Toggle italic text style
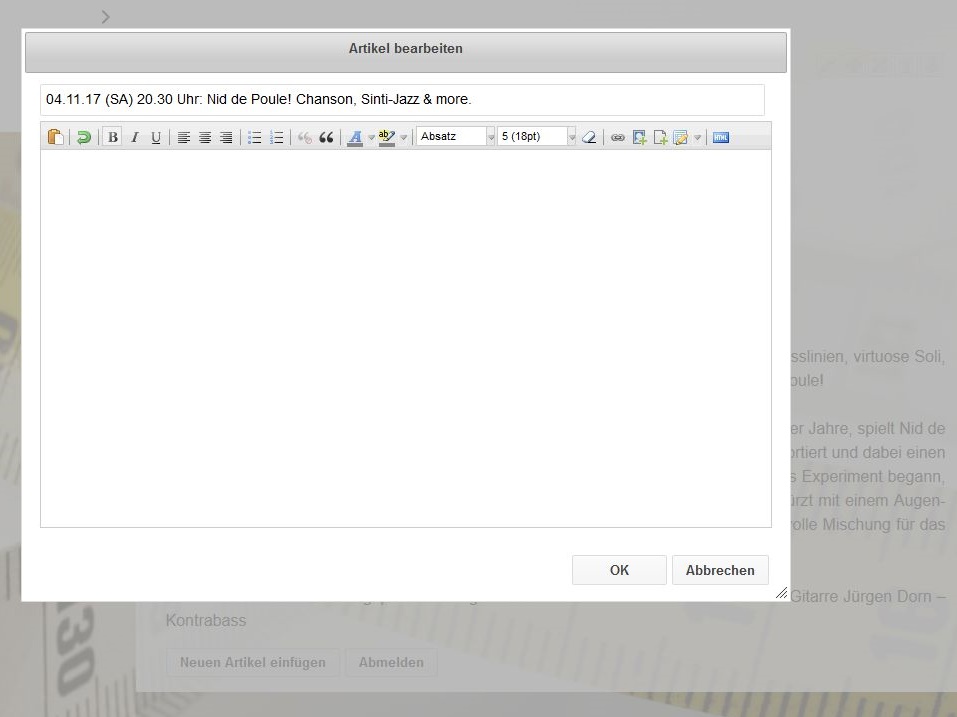 pos(134,137)
